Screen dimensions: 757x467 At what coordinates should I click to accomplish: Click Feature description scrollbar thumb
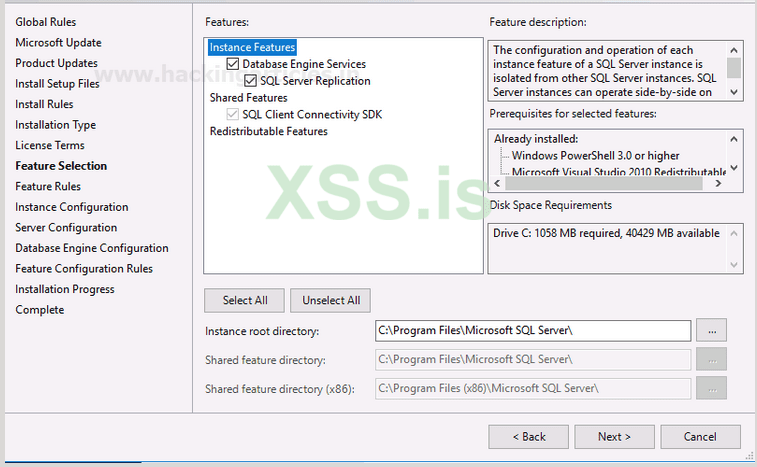(x=734, y=68)
